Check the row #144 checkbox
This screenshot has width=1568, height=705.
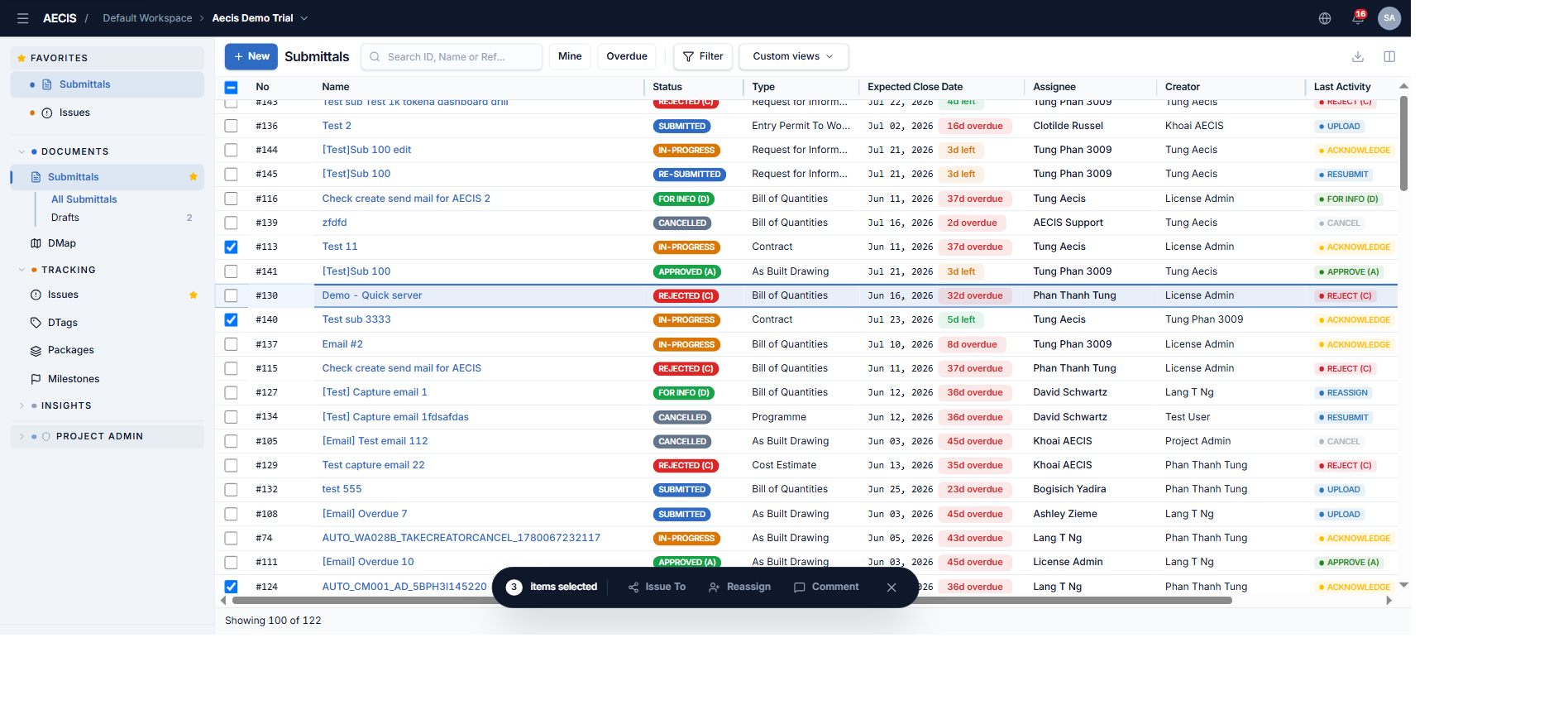[x=232, y=150]
